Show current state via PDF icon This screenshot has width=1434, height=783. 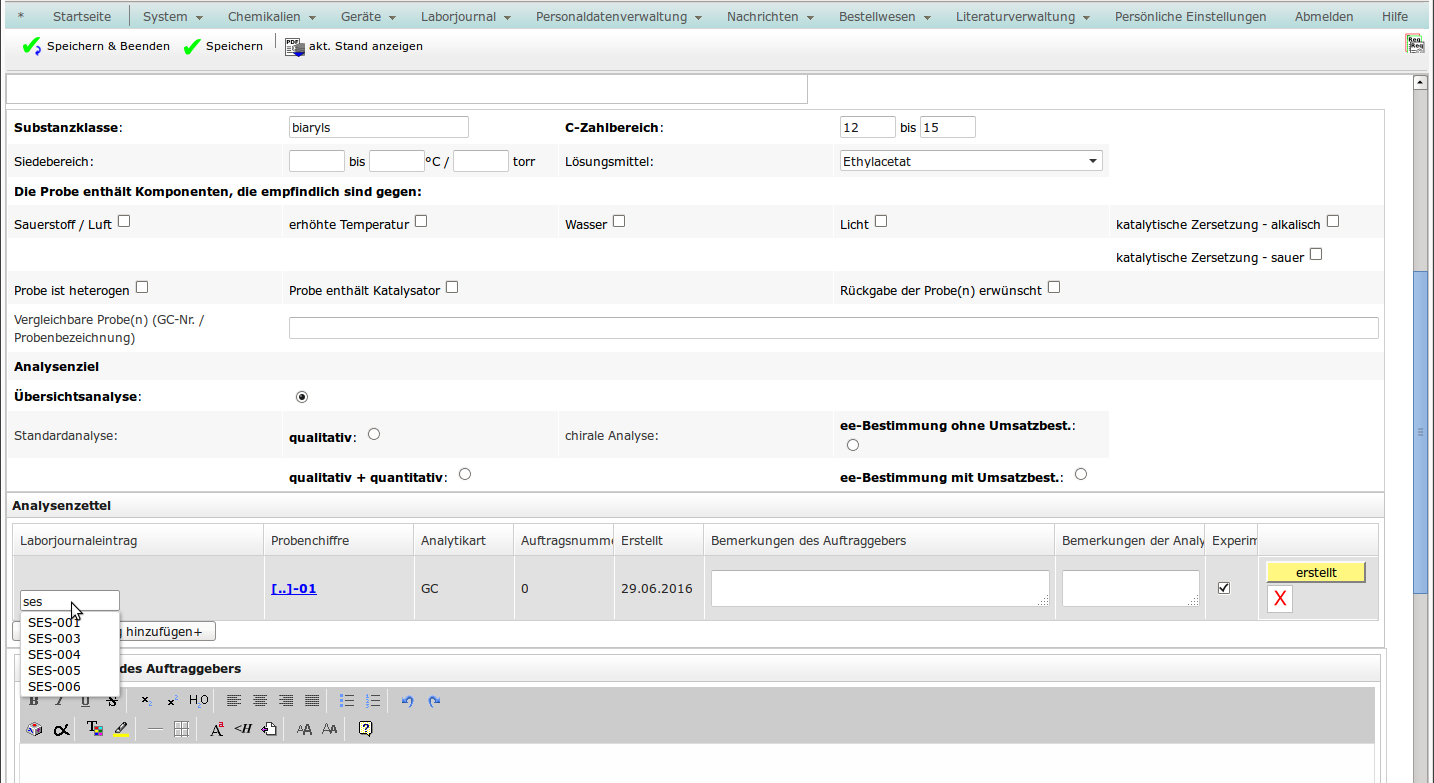(294, 47)
